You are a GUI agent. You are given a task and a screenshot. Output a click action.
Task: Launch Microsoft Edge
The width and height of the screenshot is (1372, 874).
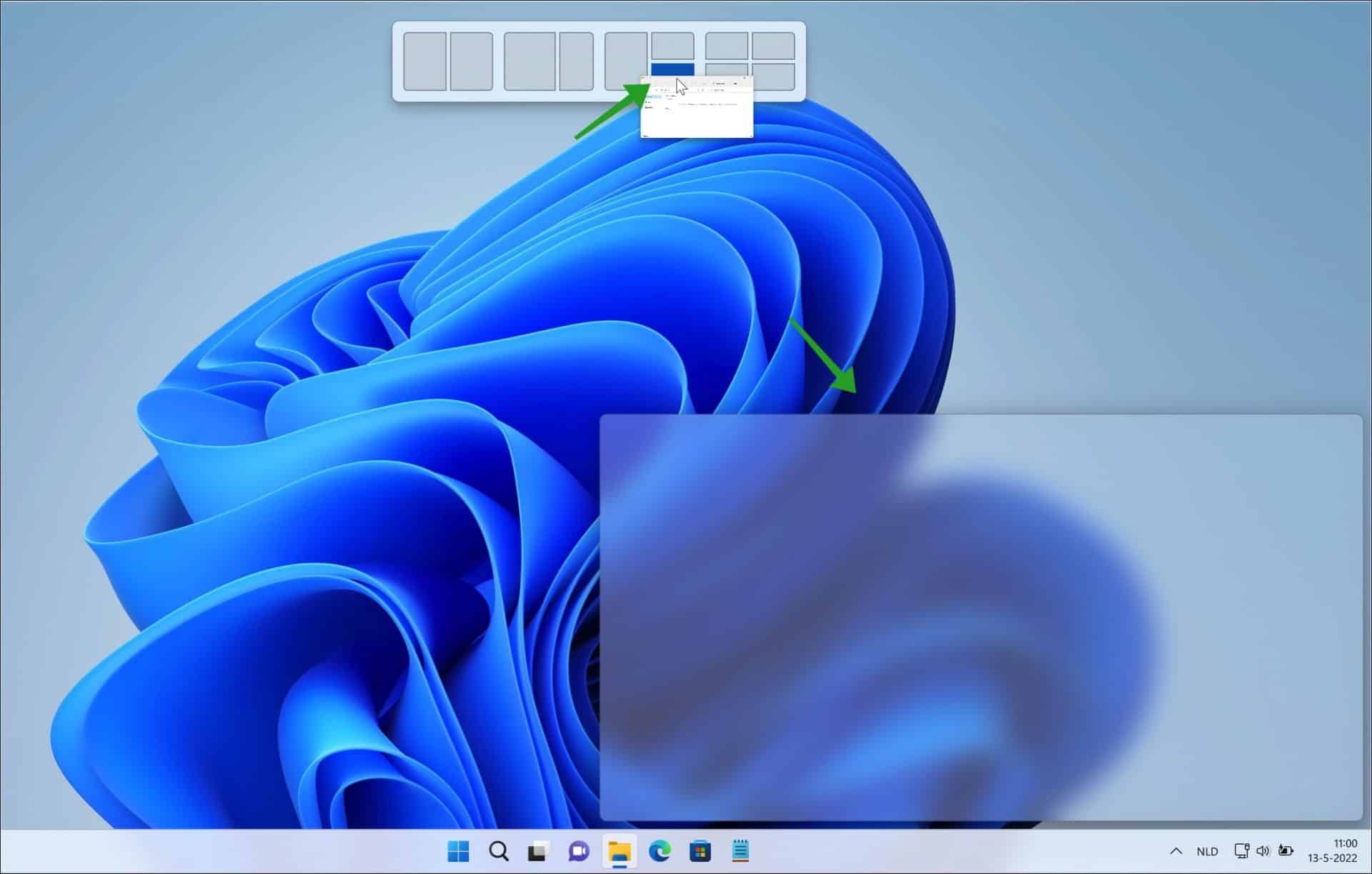pyautogui.click(x=660, y=850)
